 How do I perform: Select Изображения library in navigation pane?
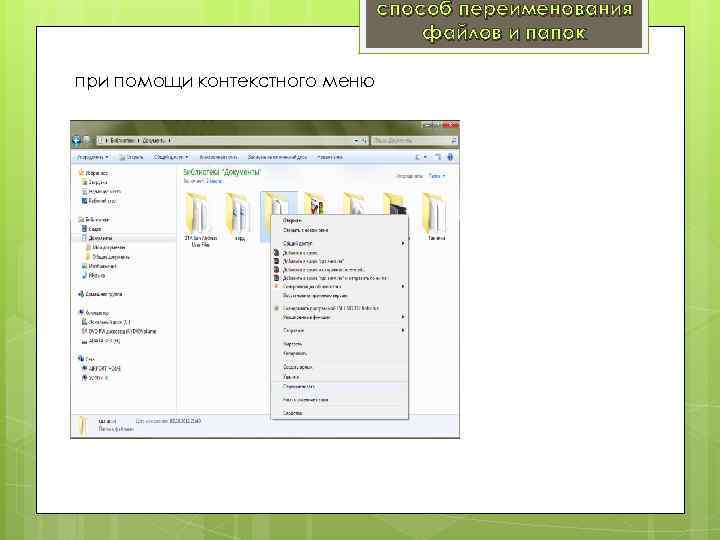click(99, 266)
